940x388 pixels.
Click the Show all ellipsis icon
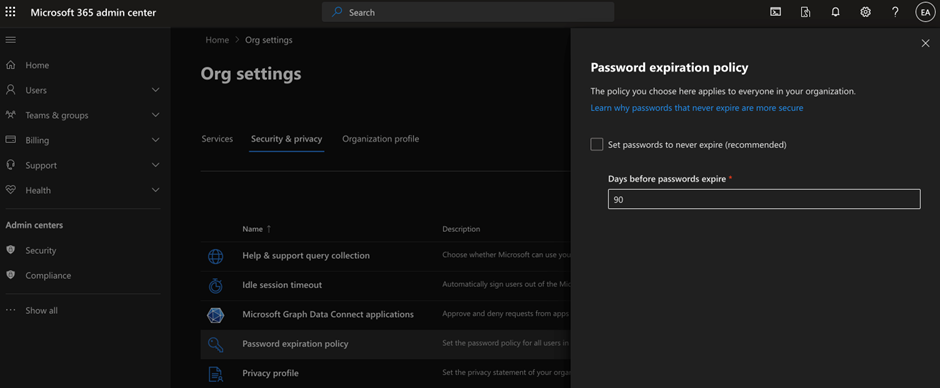click(x=10, y=311)
